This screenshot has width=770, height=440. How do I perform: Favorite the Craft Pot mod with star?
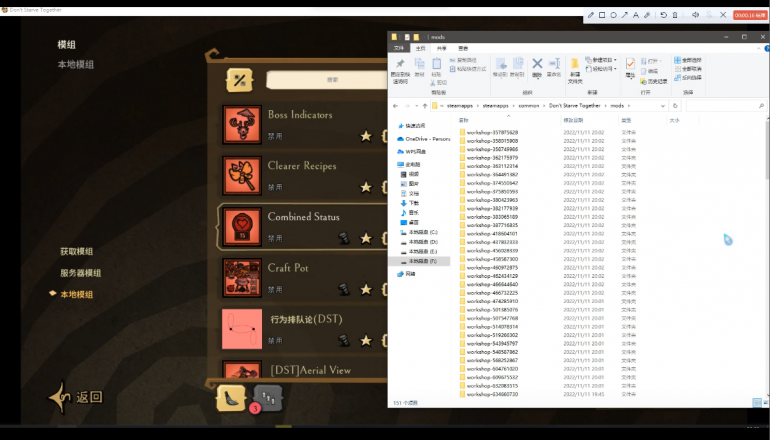366,289
